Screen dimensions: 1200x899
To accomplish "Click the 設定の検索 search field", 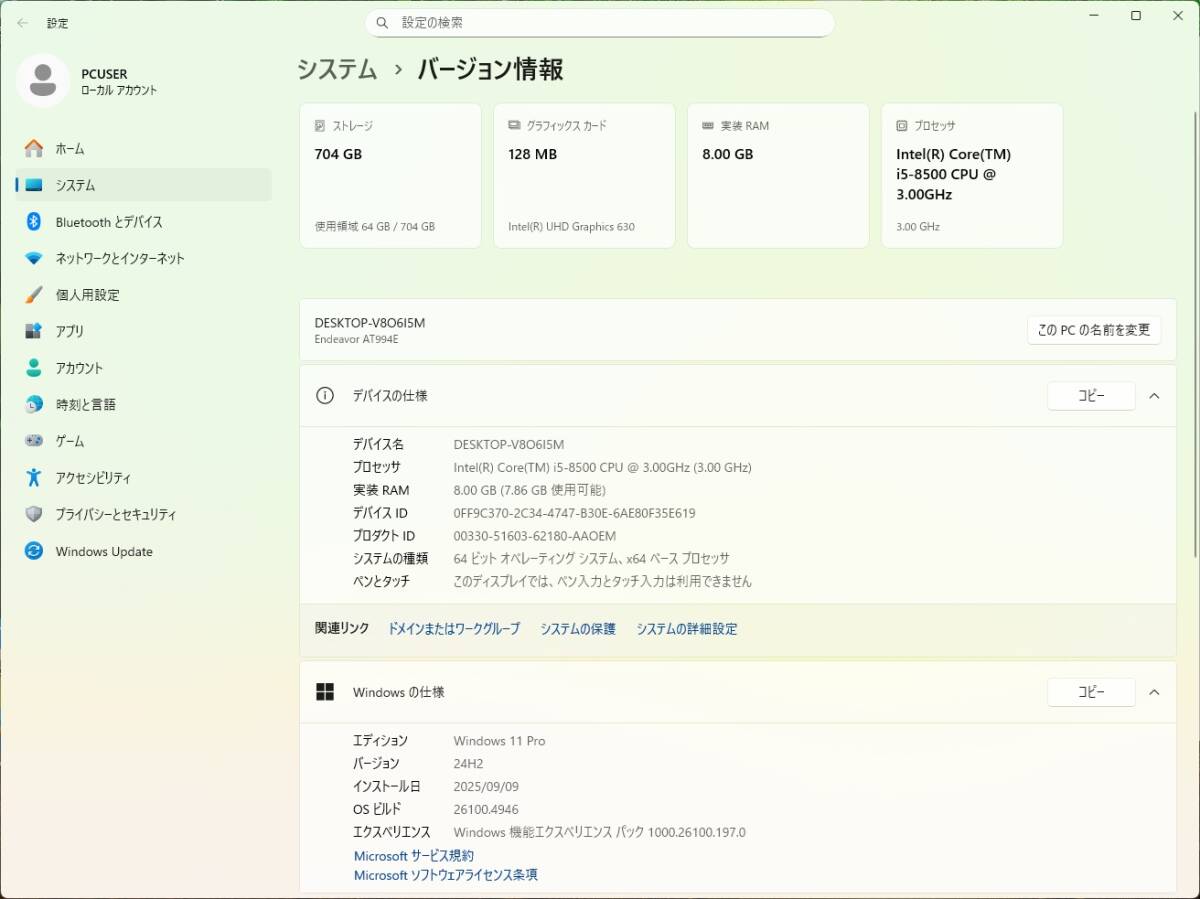I will (600, 22).
